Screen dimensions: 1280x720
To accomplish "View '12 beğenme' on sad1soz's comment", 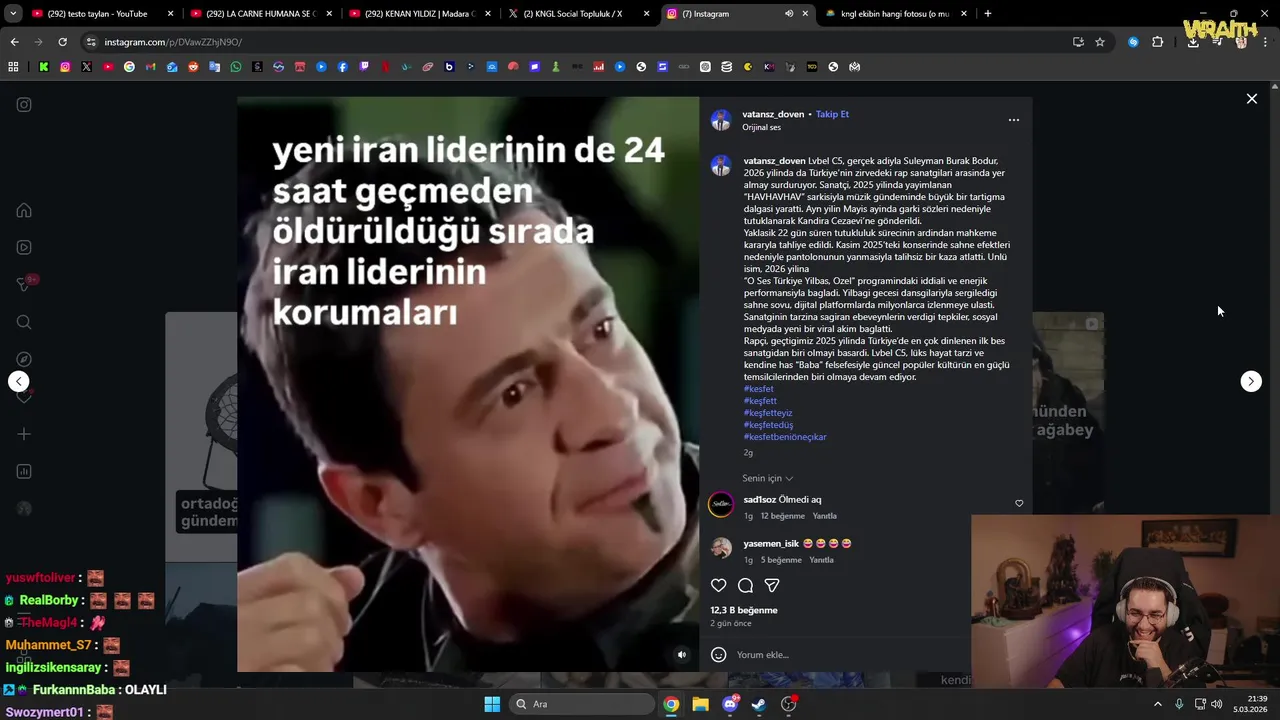I will click(x=782, y=516).
